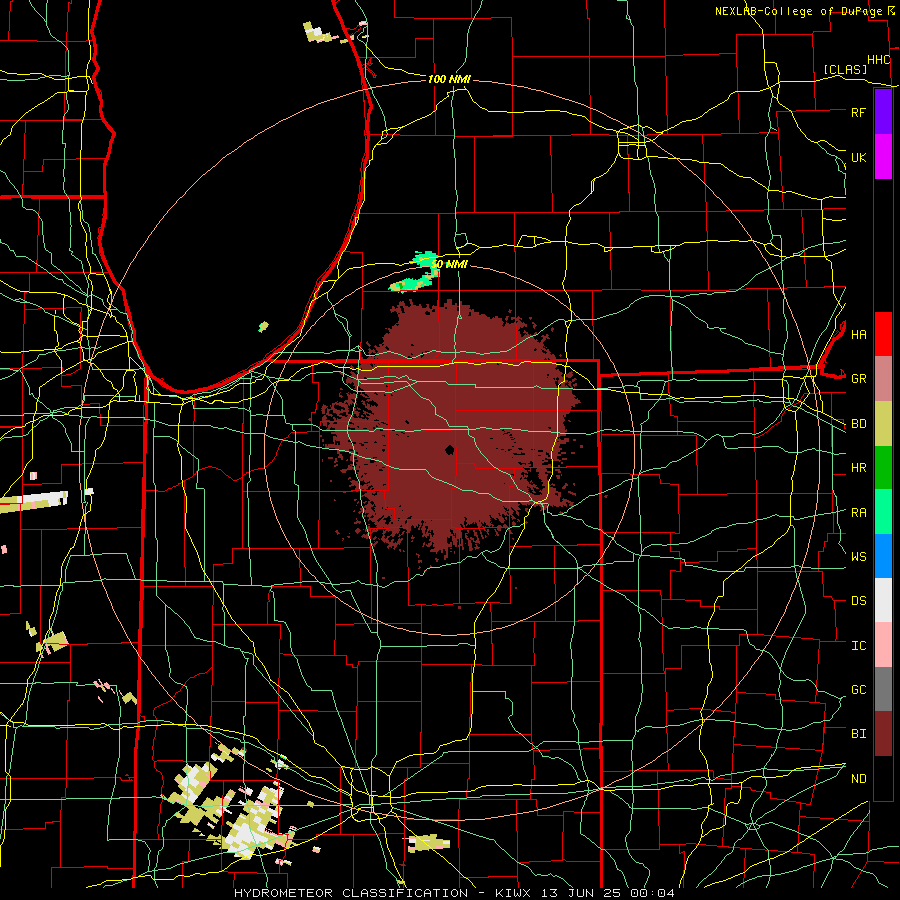Click the black radar site marker

449,449
